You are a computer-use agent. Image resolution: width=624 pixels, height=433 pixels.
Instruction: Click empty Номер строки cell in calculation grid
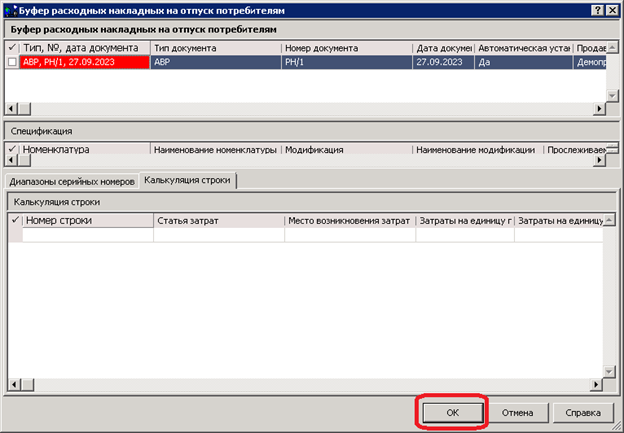(x=87, y=235)
